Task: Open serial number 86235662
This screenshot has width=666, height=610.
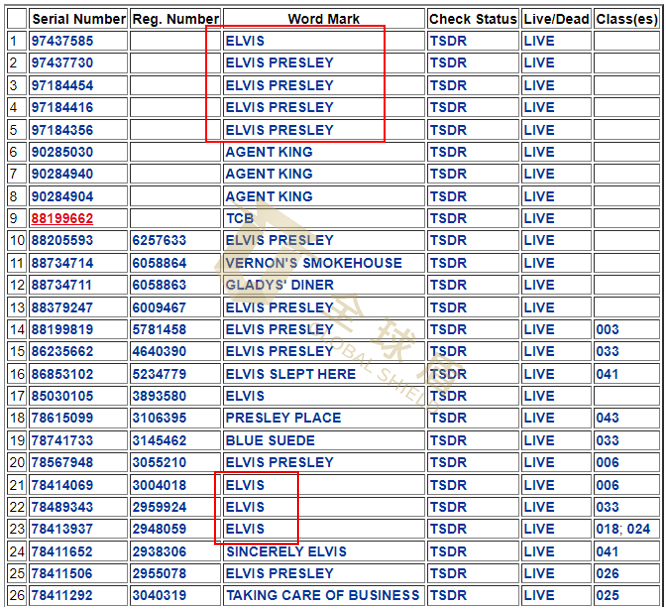Action: point(62,351)
